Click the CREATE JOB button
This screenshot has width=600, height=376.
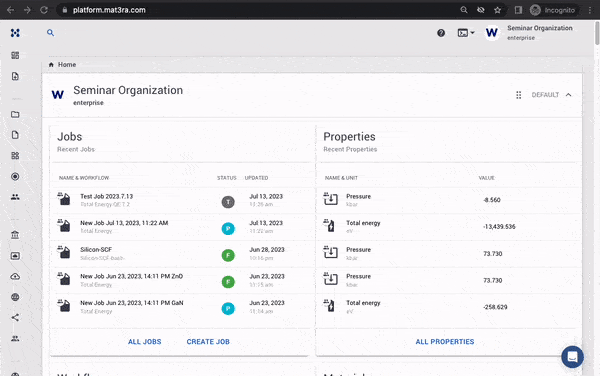point(208,342)
